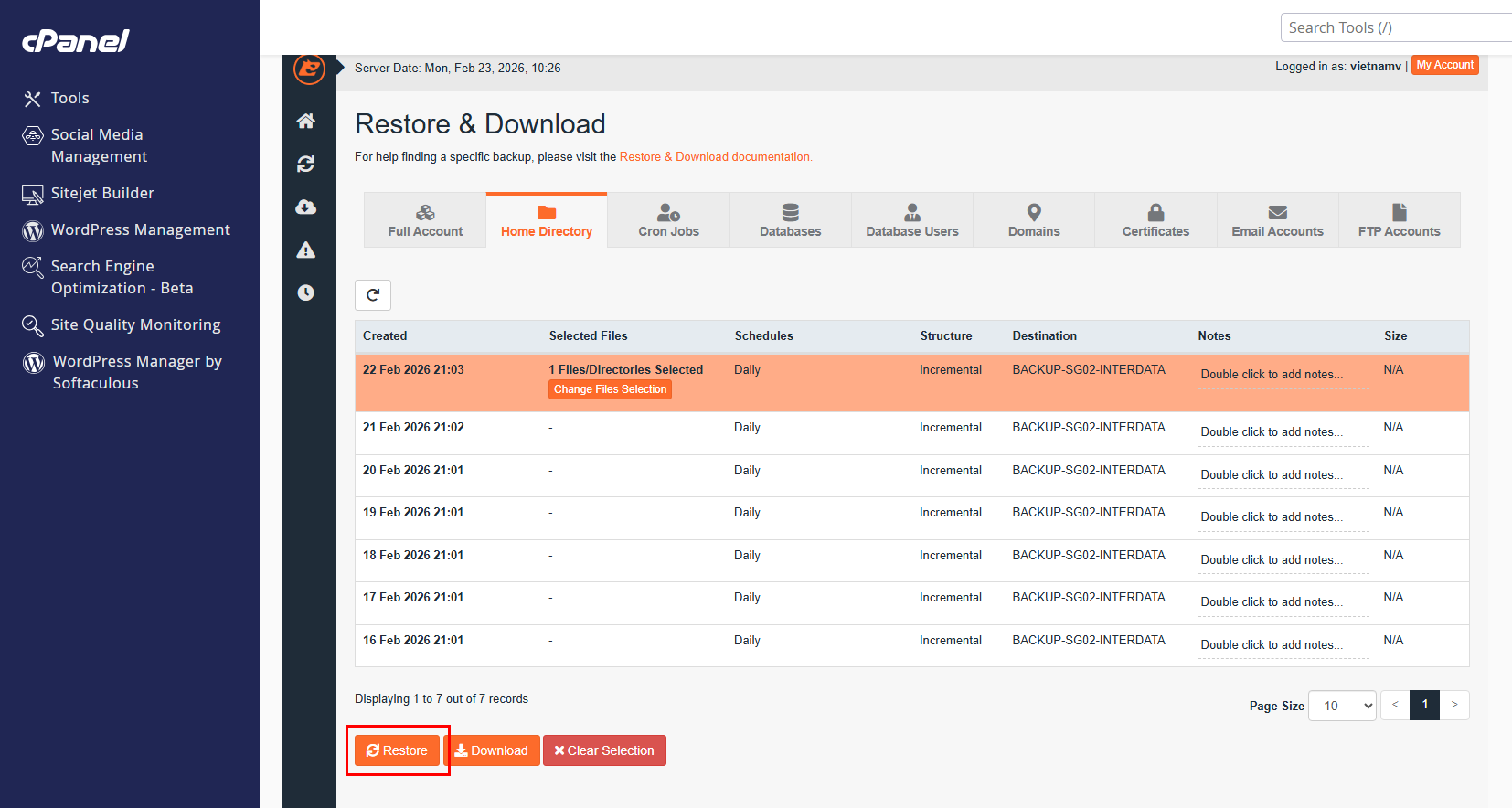Click the home icon in JetBackup sidebar

pyautogui.click(x=306, y=121)
